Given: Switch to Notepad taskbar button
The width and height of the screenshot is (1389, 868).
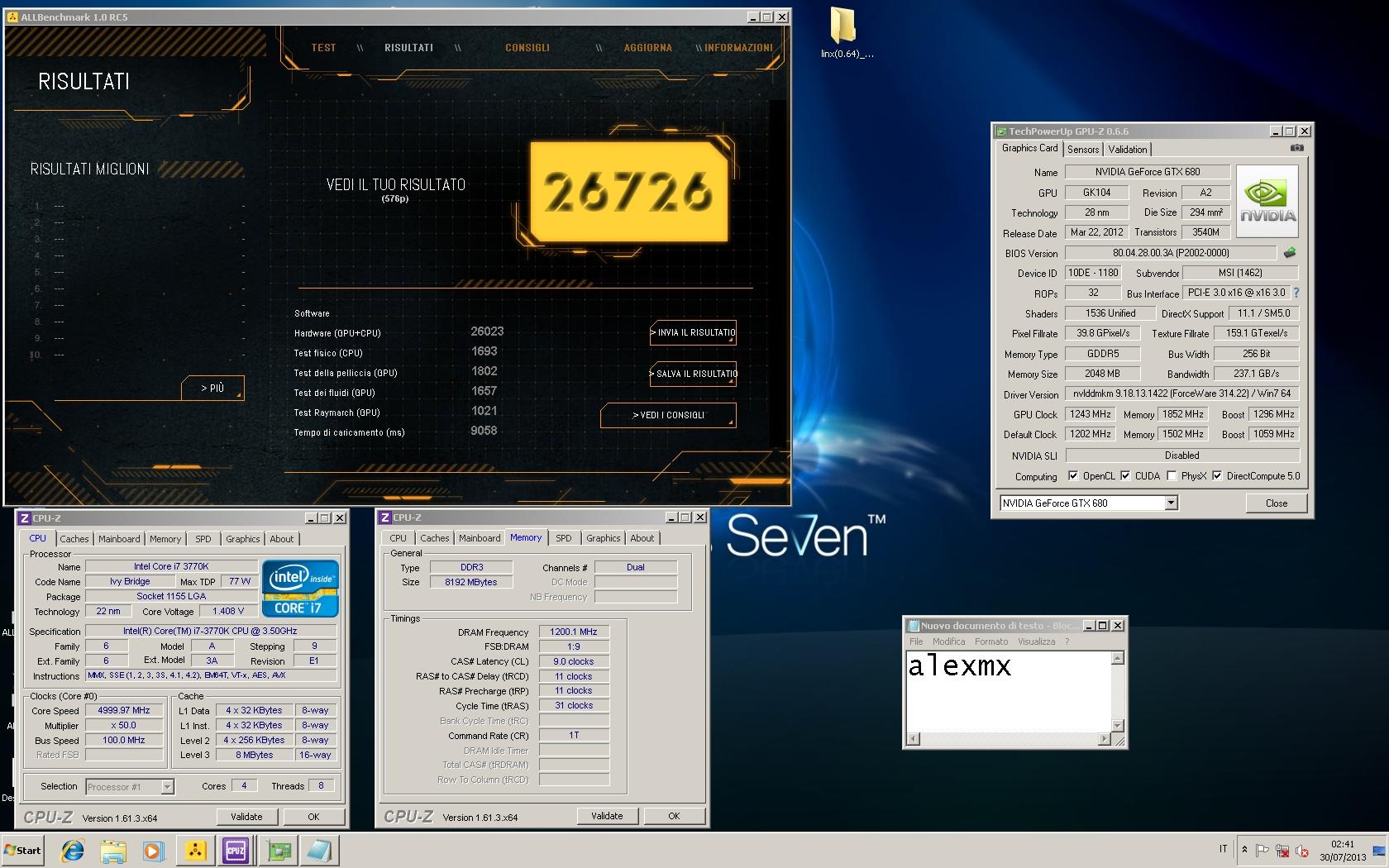Looking at the screenshot, I should (x=318, y=851).
